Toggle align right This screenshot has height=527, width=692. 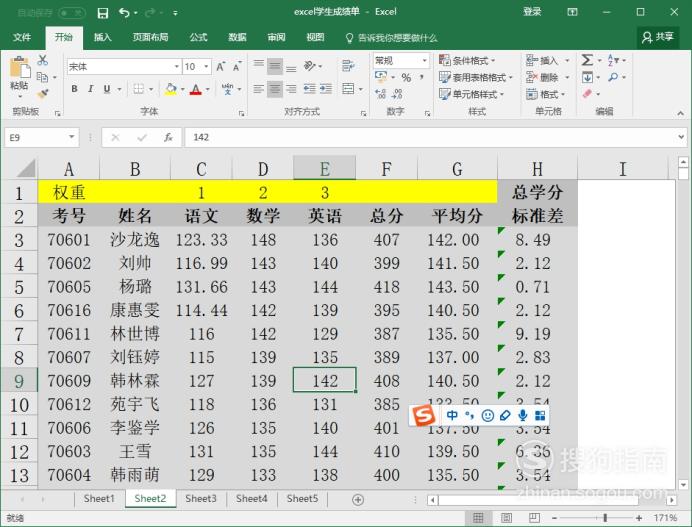pyautogui.click(x=291, y=89)
